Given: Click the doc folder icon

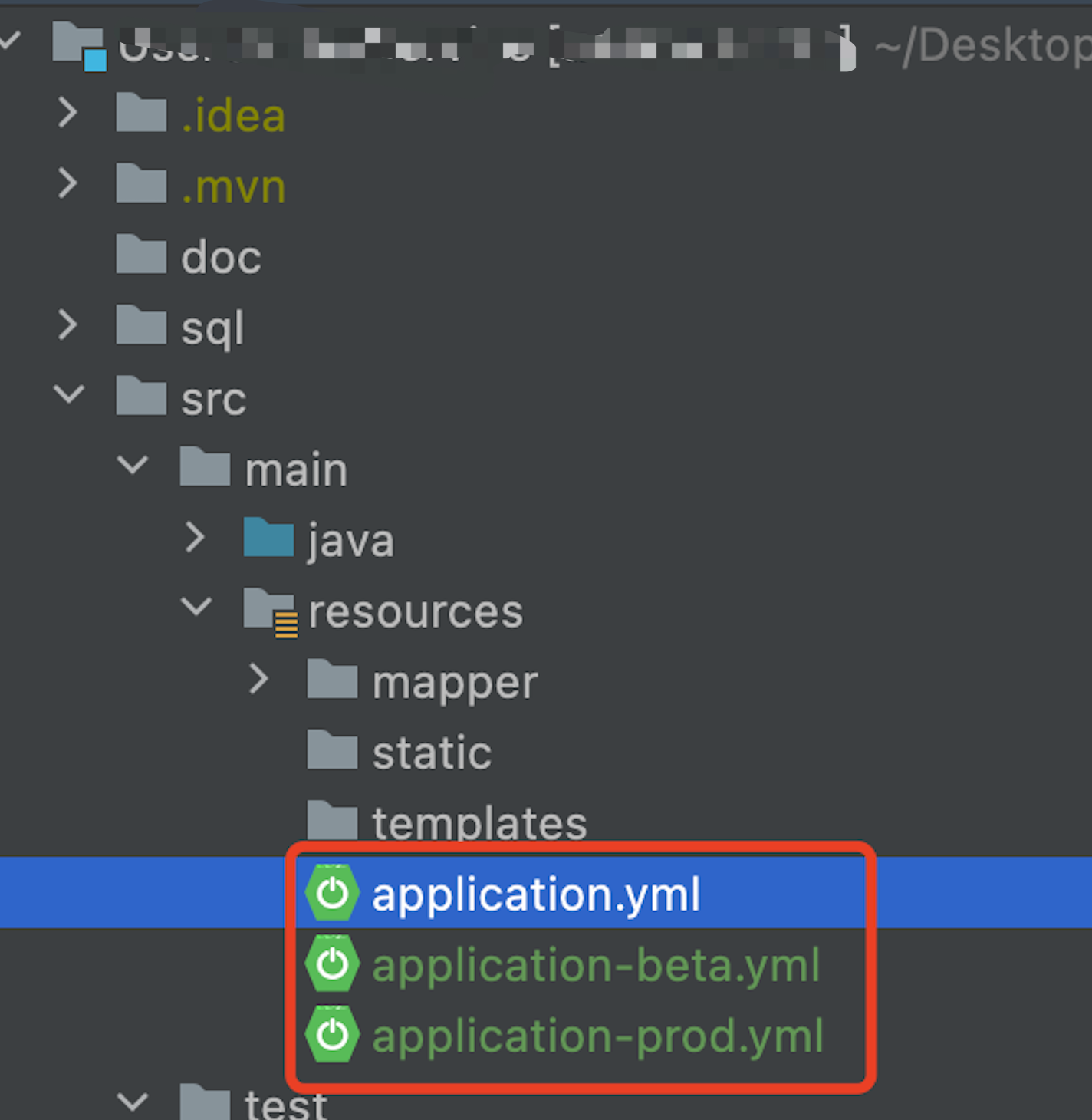Looking at the screenshot, I should (x=141, y=254).
